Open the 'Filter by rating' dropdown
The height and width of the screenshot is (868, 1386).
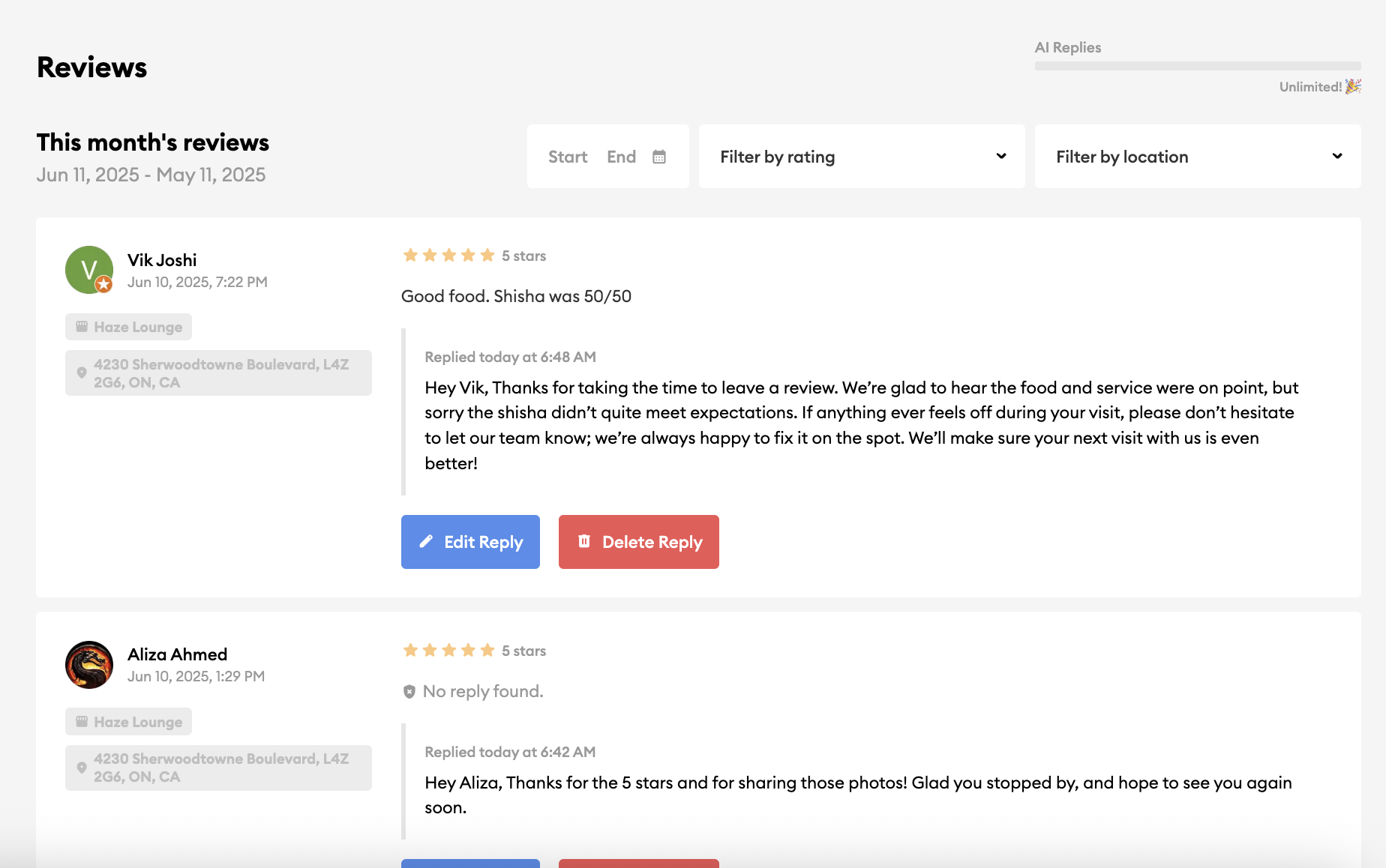[861, 156]
